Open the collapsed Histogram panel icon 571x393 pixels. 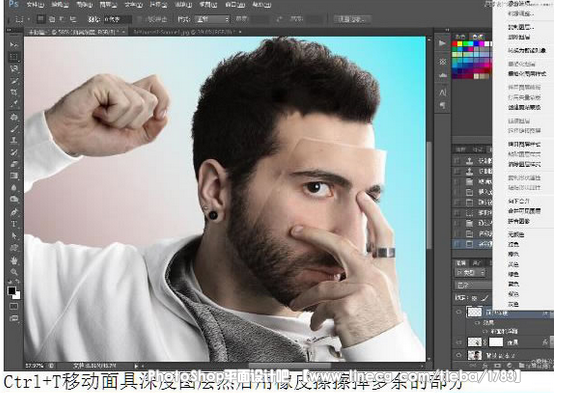point(442,75)
